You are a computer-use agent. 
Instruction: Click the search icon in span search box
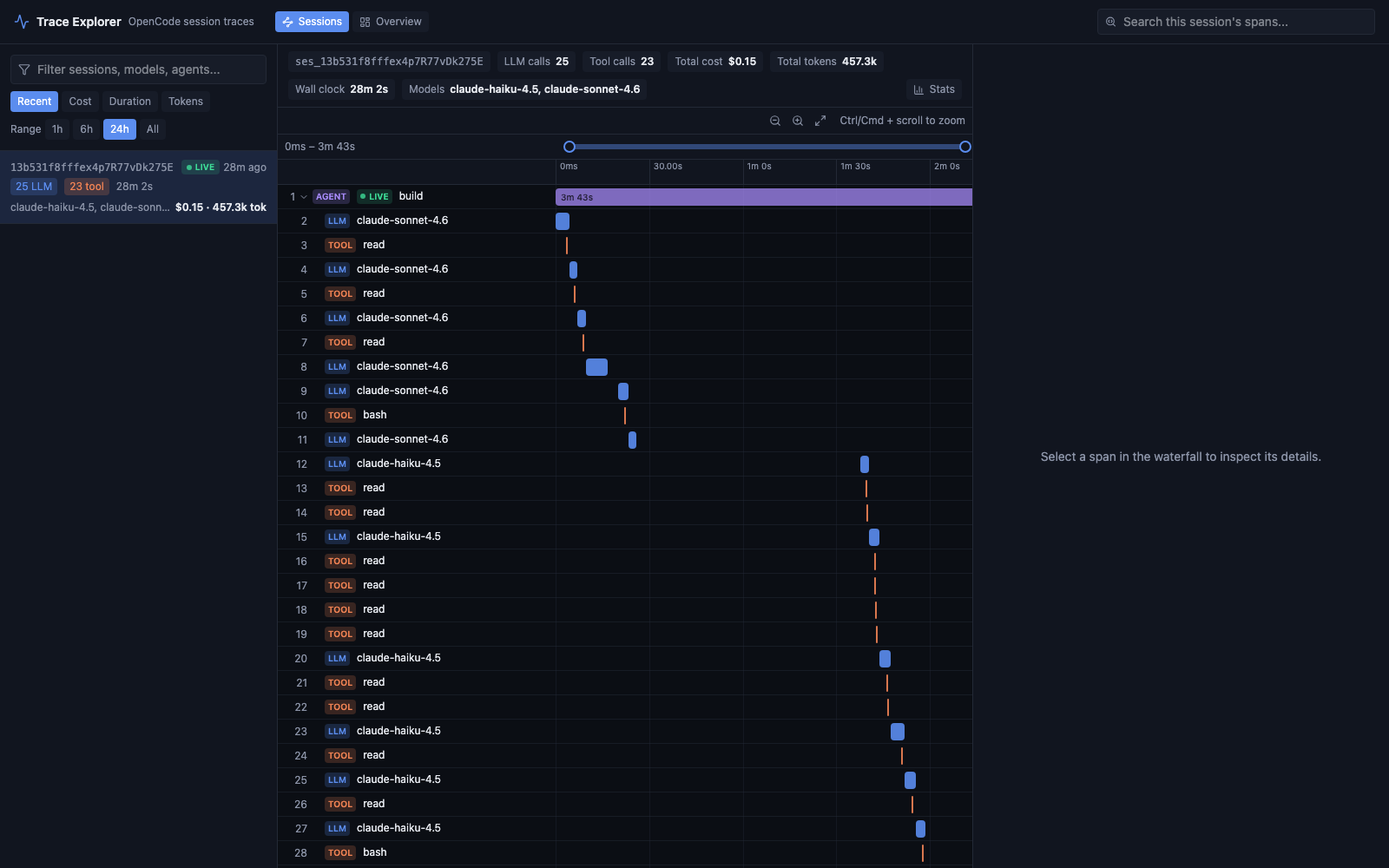point(1110,22)
